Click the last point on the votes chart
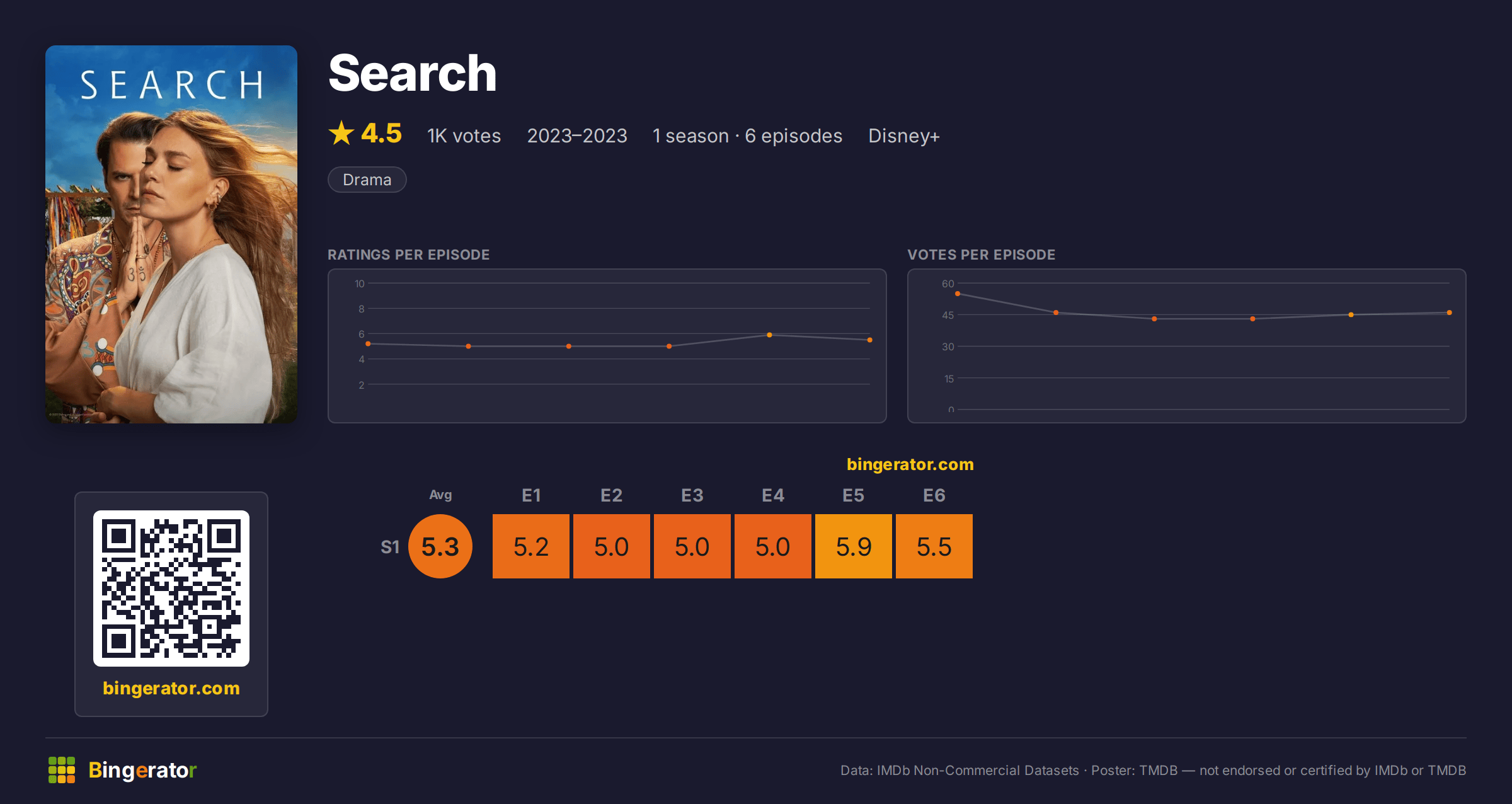The image size is (1512, 804). [1450, 313]
